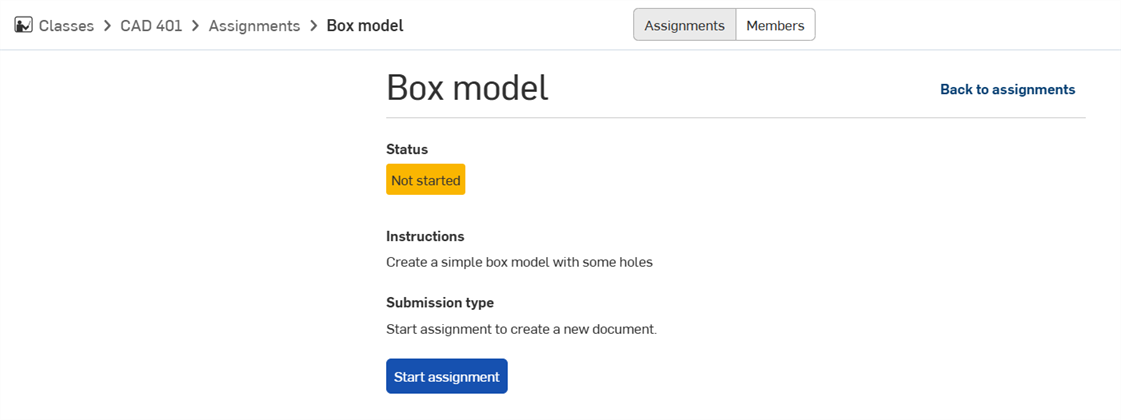Switch to the Members tab

point(775,25)
